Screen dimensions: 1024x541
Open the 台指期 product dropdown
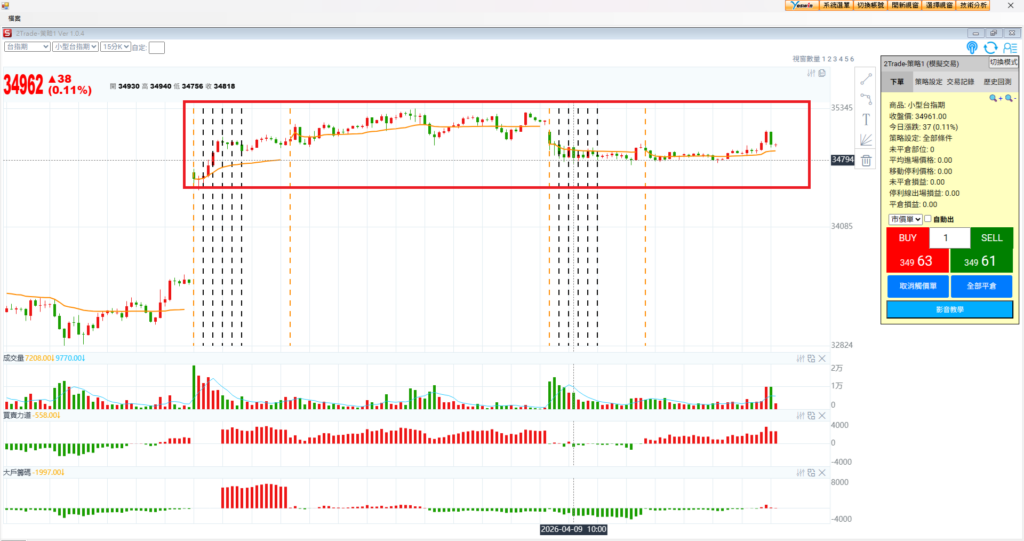27,46
